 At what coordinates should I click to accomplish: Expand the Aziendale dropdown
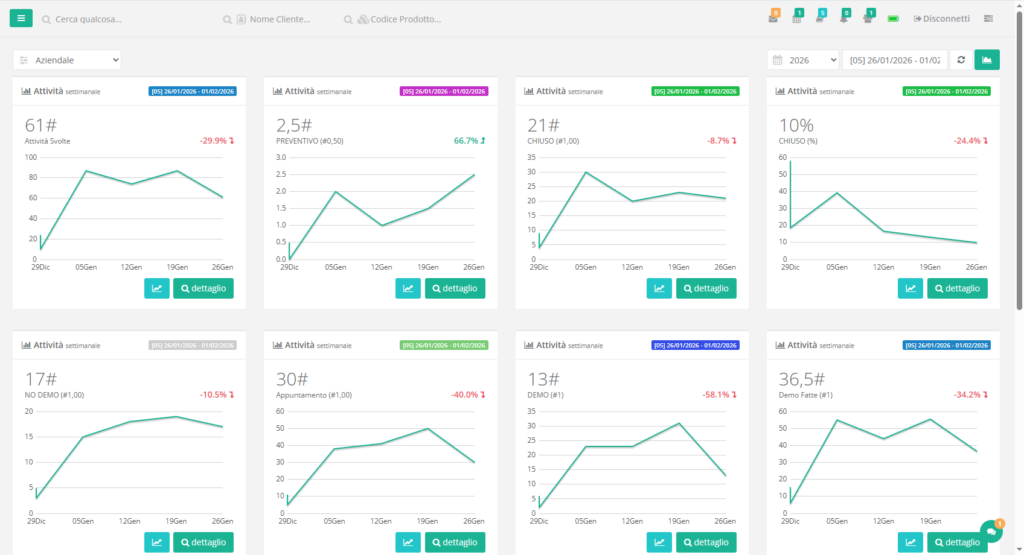pyautogui.click(x=67, y=60)
